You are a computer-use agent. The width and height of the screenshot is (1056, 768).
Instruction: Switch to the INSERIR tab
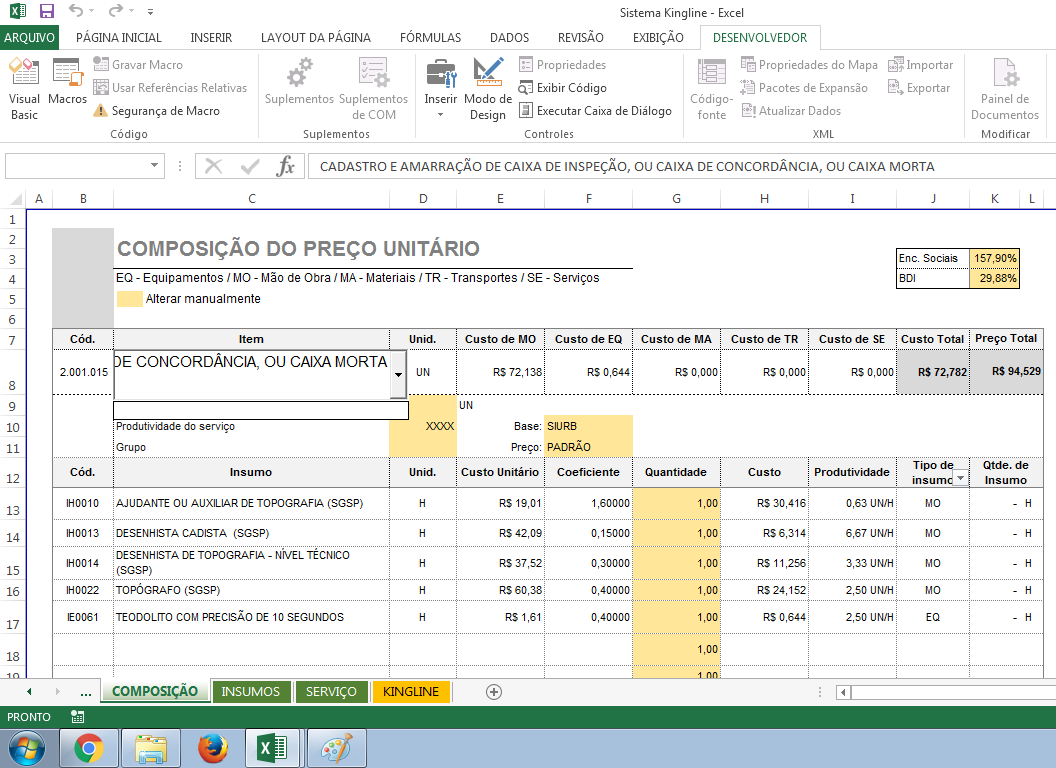(211, 38)
